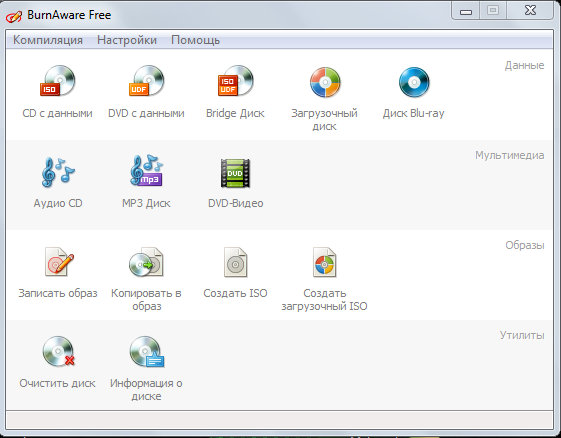Click the Утилиты section heading
This screenshot has height=438, width=561.
pos(522,335)
